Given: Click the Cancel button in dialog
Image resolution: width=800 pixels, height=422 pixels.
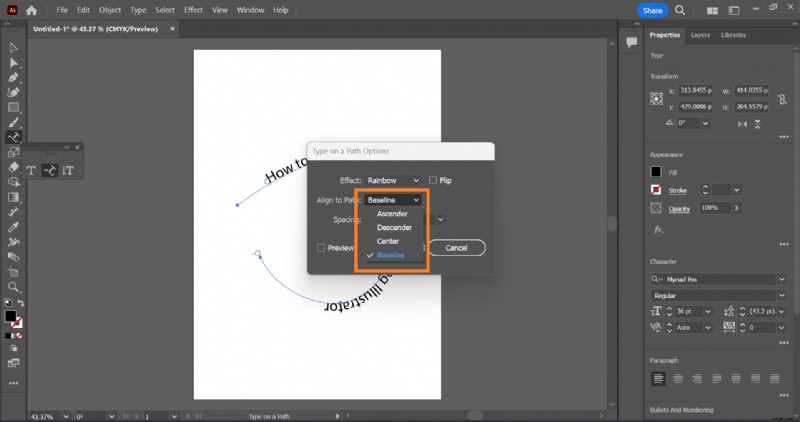Looking at the screenshot, I should pos(456,248).
